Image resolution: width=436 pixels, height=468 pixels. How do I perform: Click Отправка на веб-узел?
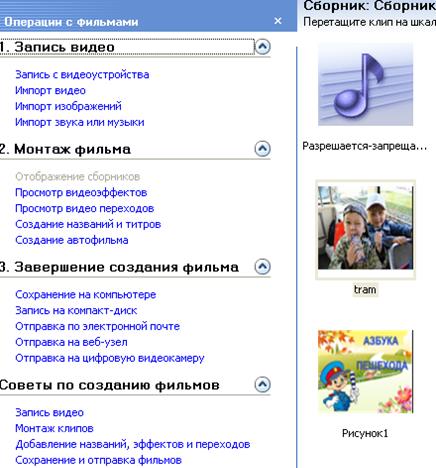click(71, 342)
